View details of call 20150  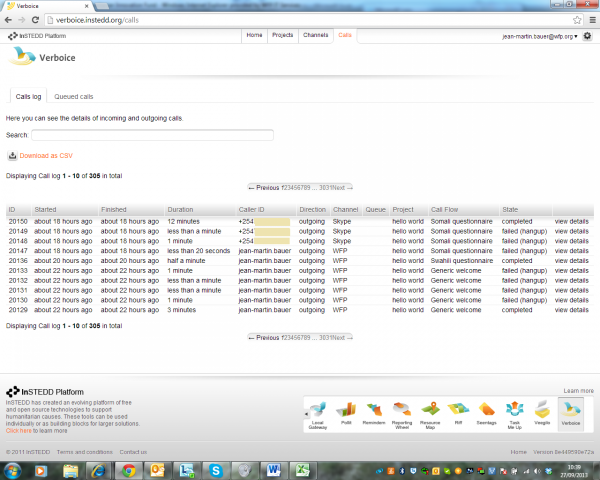pyautogui.click(x=571, y=222)
